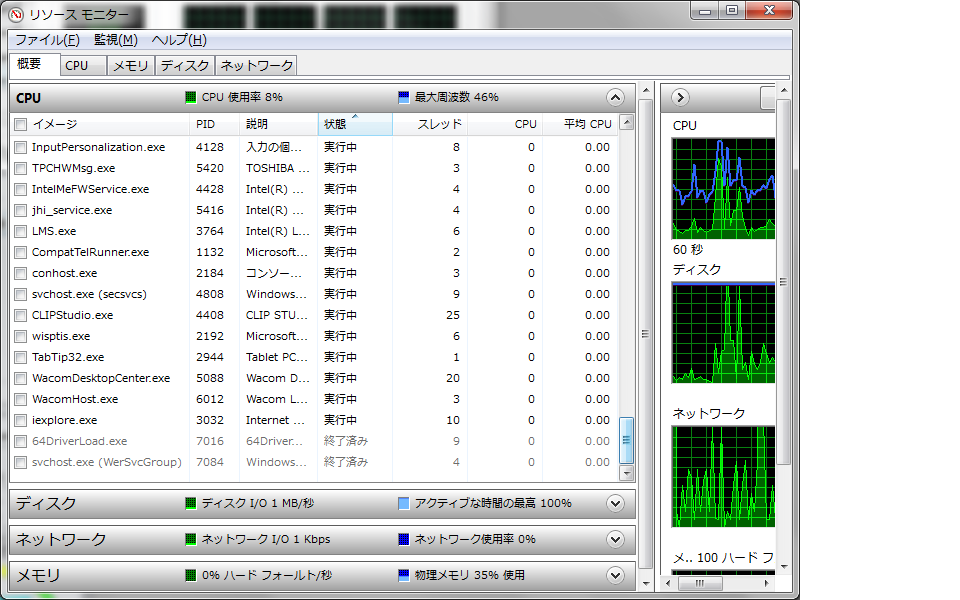Click the CPU usage graph
960x600 pixels.
click(723, 189)
